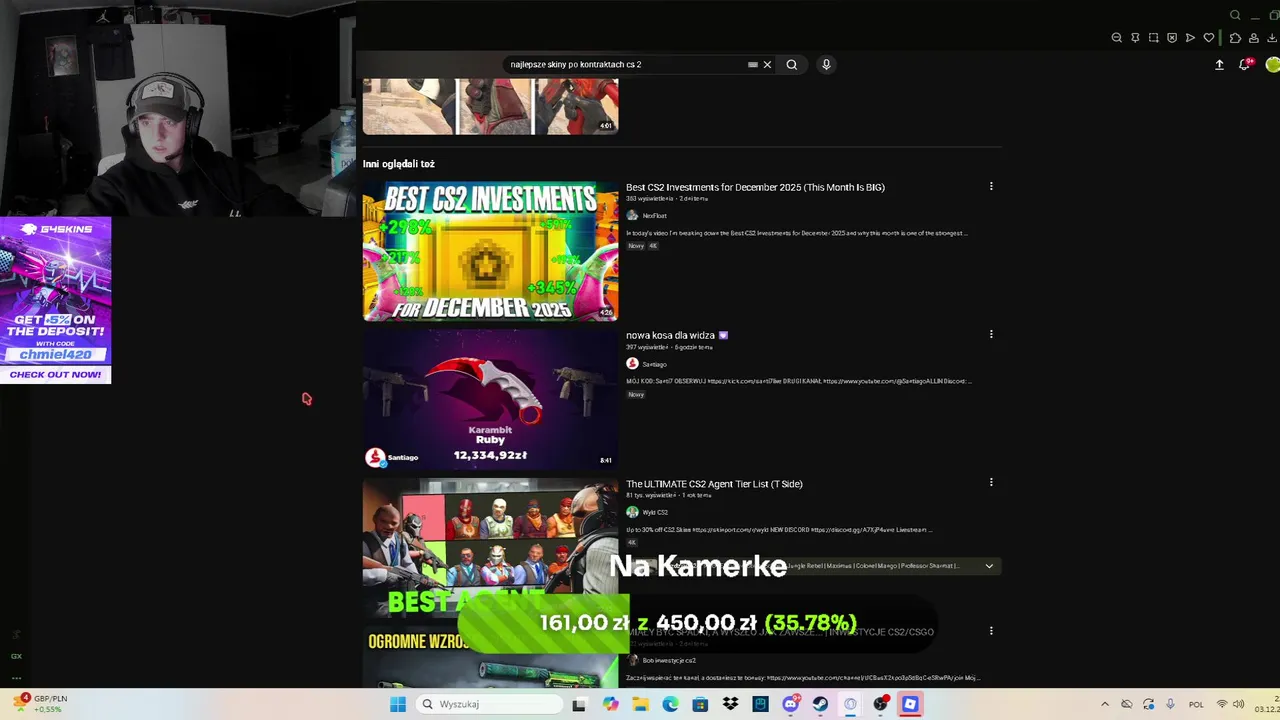Open the search tabs magnifier at window top
Image resolution: width=1280 pixels, height=720 pixels.
tap(1235, 15)
